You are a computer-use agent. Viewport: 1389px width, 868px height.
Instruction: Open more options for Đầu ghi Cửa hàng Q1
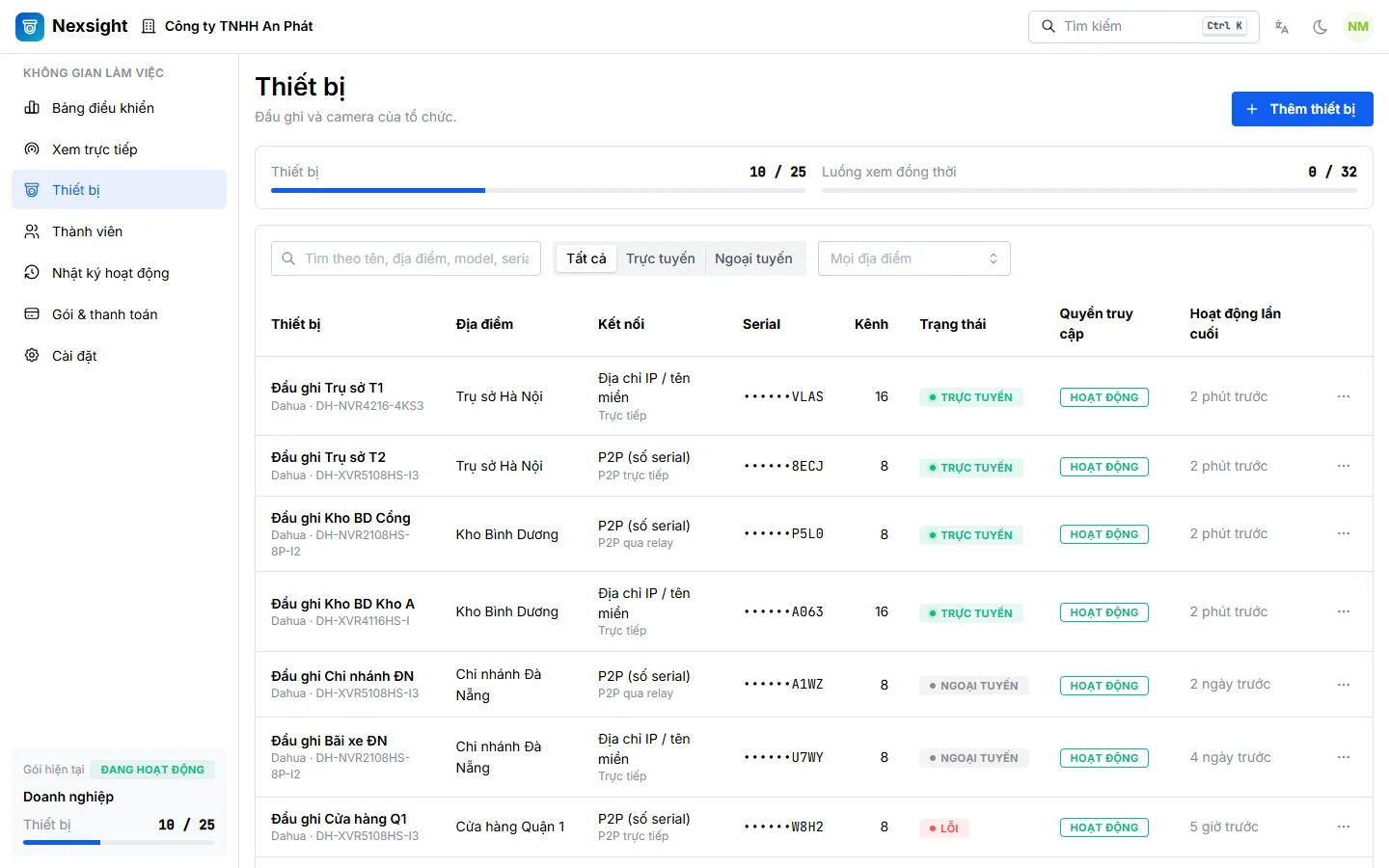pos(1344,827)
